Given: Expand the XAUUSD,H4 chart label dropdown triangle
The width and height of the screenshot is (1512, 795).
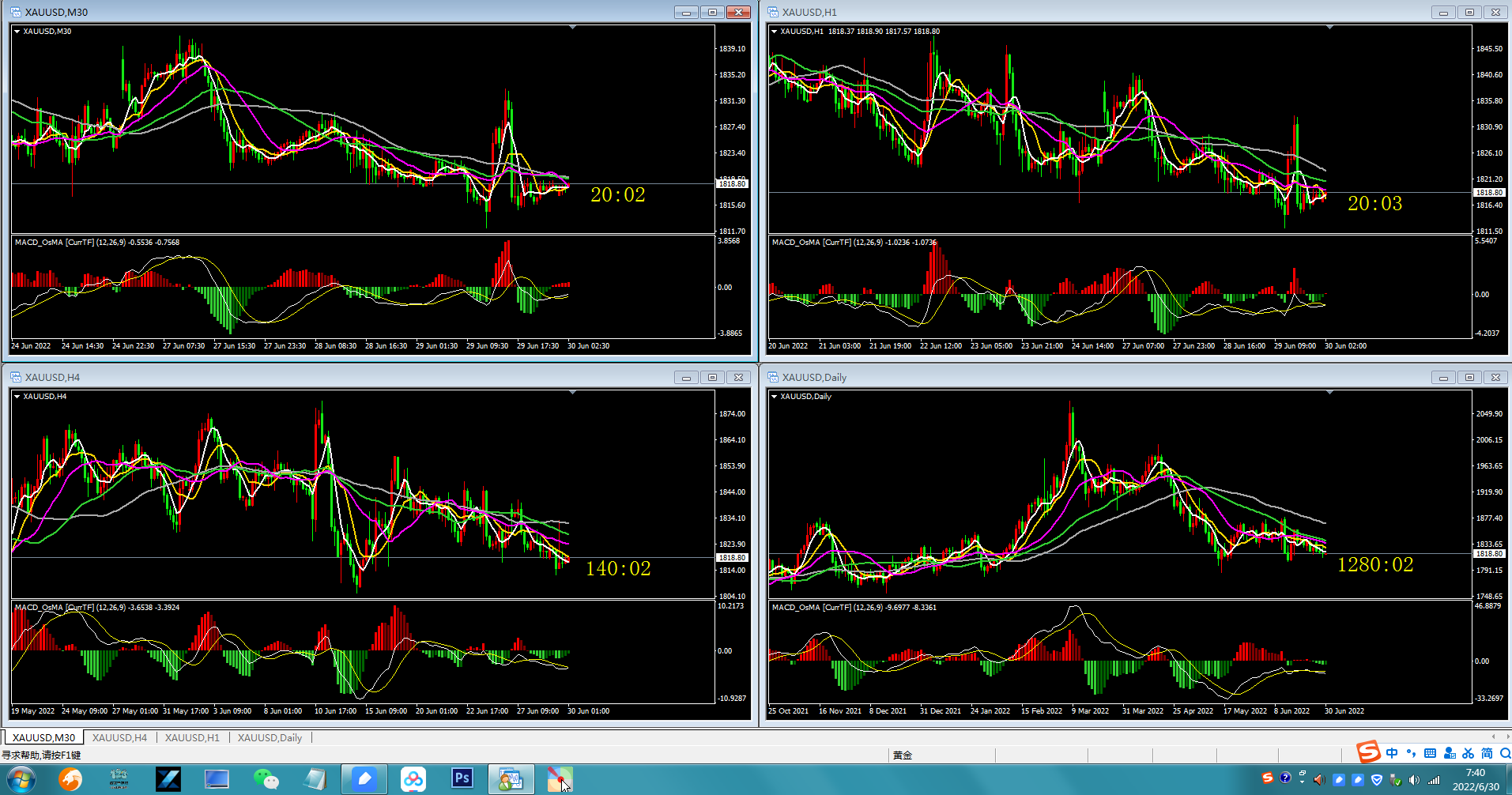Looking at the screenshot, I should point(17,397).
